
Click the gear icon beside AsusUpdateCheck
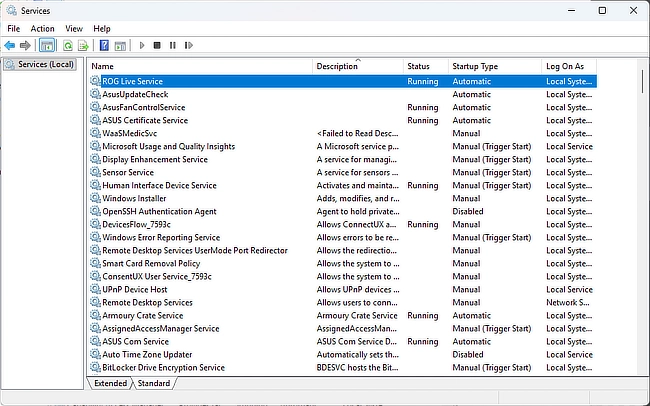click(95, 94)
